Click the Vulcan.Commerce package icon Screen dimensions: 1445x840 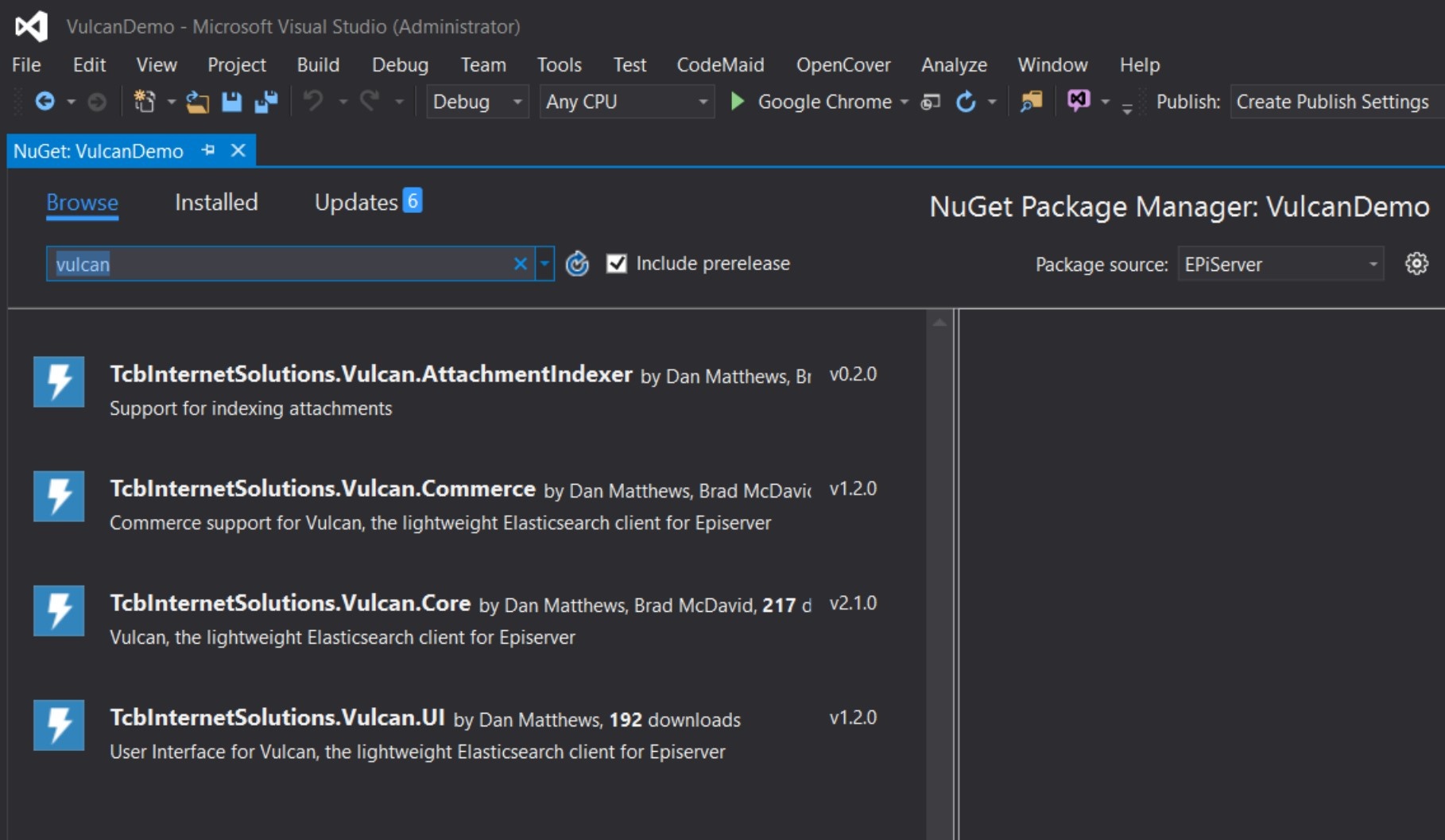[59, 496]
